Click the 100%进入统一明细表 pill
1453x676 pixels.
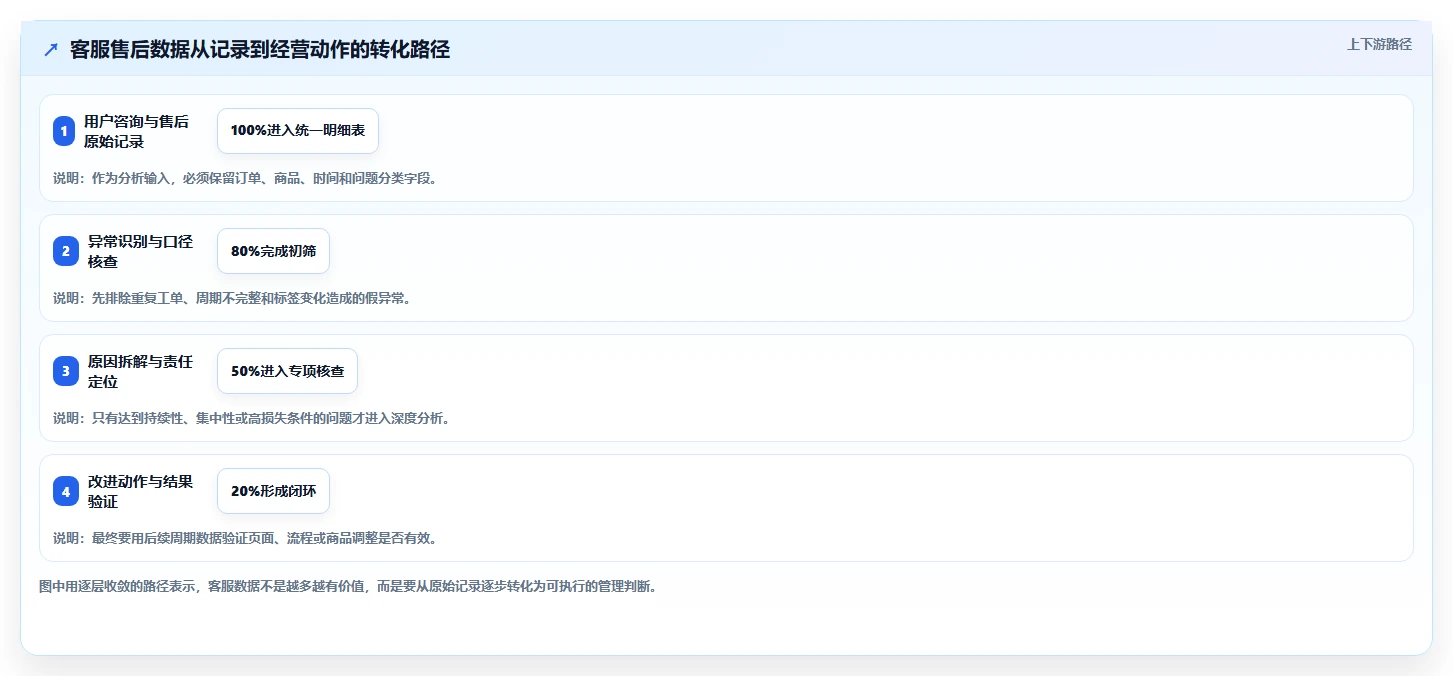(298, 131)
